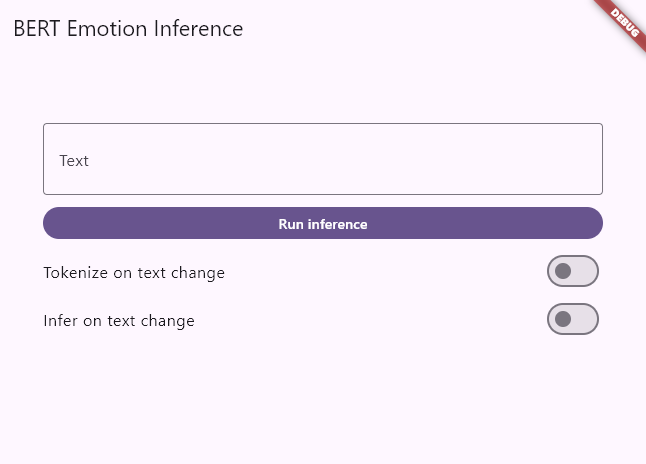Click Tokenize switch track right of its thumb

[585, 271]
